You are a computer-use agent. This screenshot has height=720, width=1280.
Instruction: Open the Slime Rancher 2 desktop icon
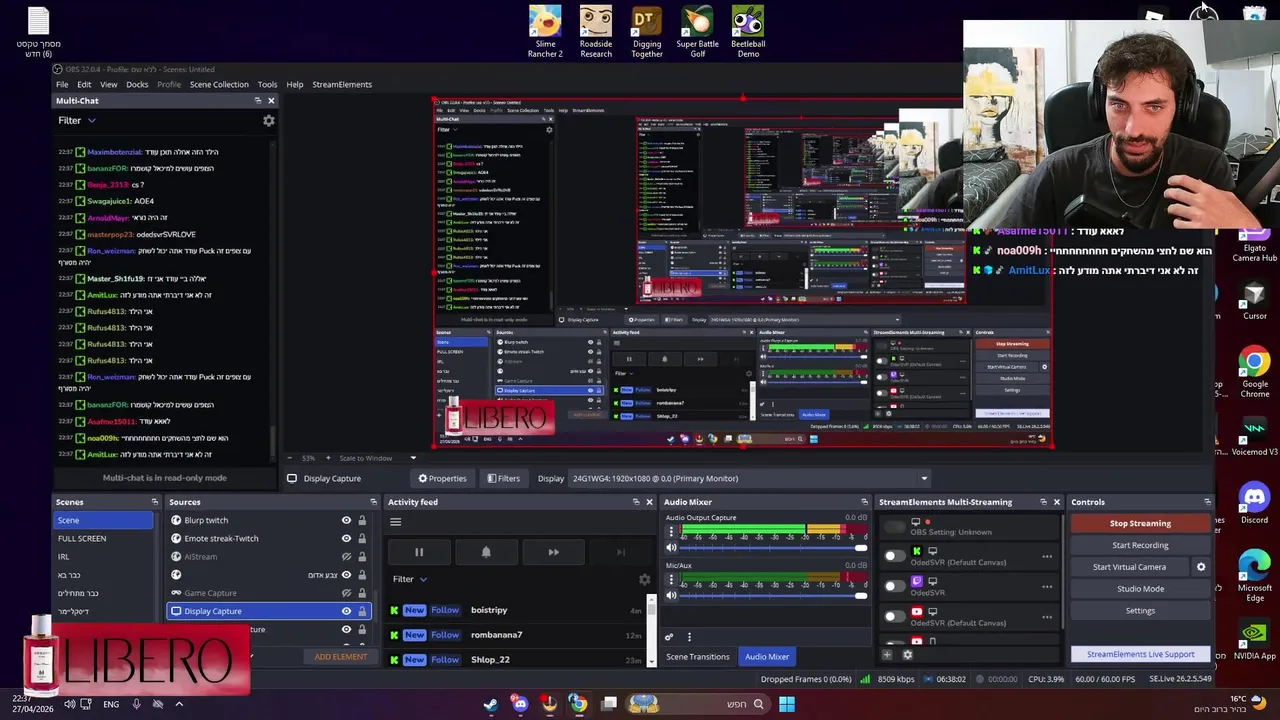[545, 32]
